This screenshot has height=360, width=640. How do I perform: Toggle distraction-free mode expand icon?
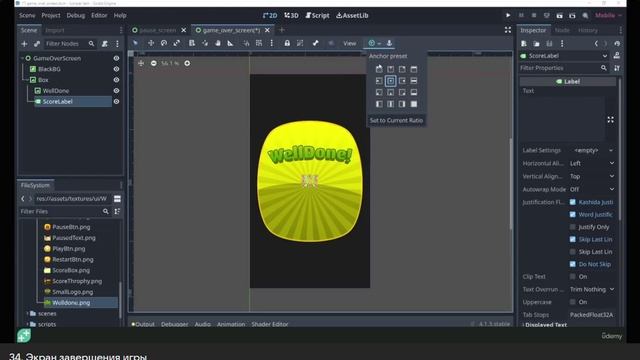tap(508, 30)
